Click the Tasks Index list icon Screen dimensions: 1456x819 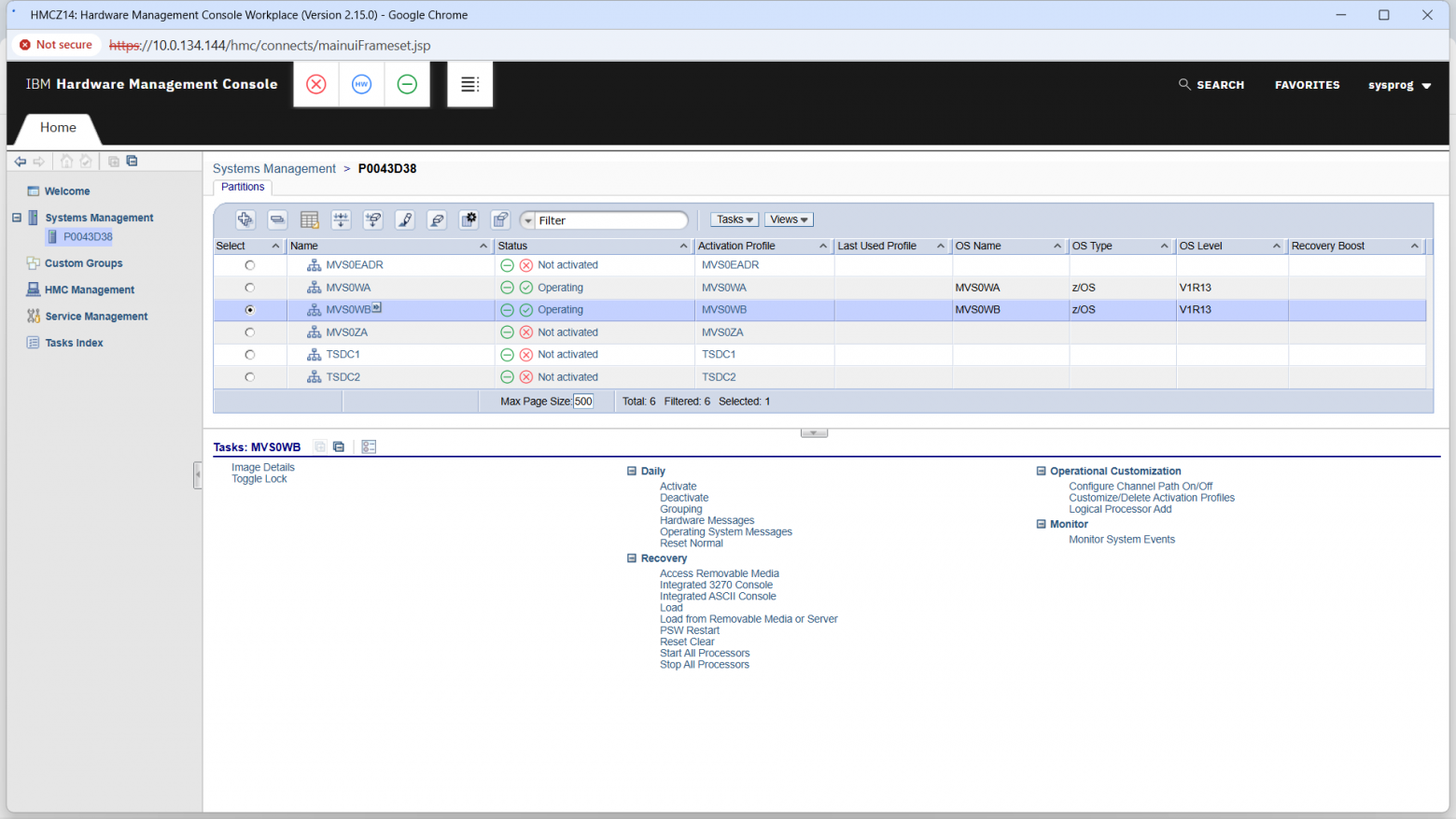coord(34,343)
